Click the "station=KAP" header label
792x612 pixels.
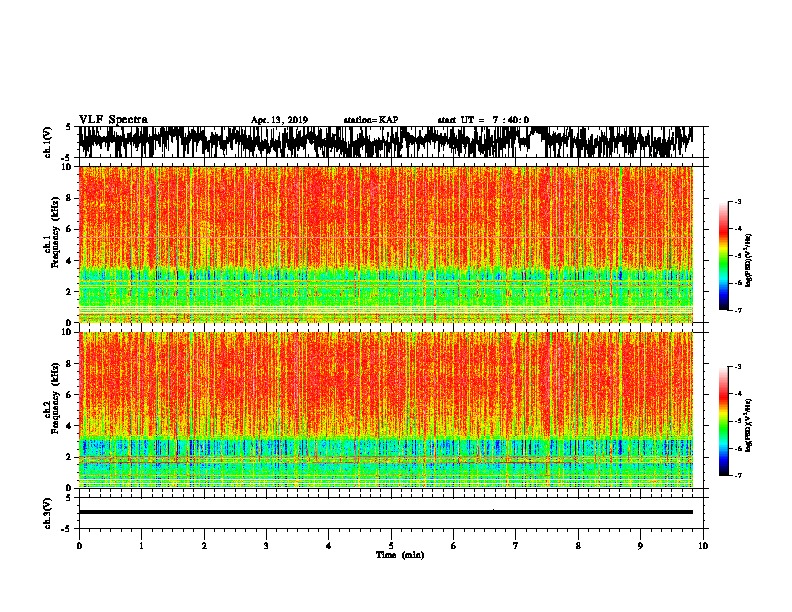click(371, 120)
